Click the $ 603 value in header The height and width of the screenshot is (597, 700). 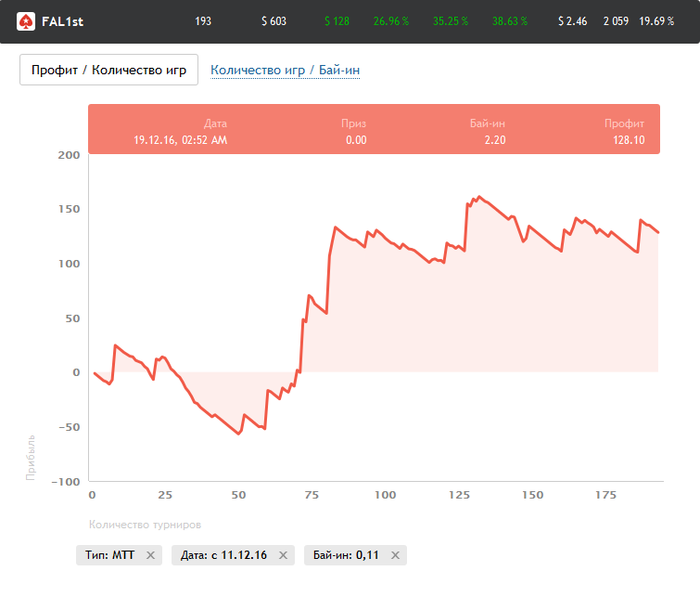tap(273, 21)
